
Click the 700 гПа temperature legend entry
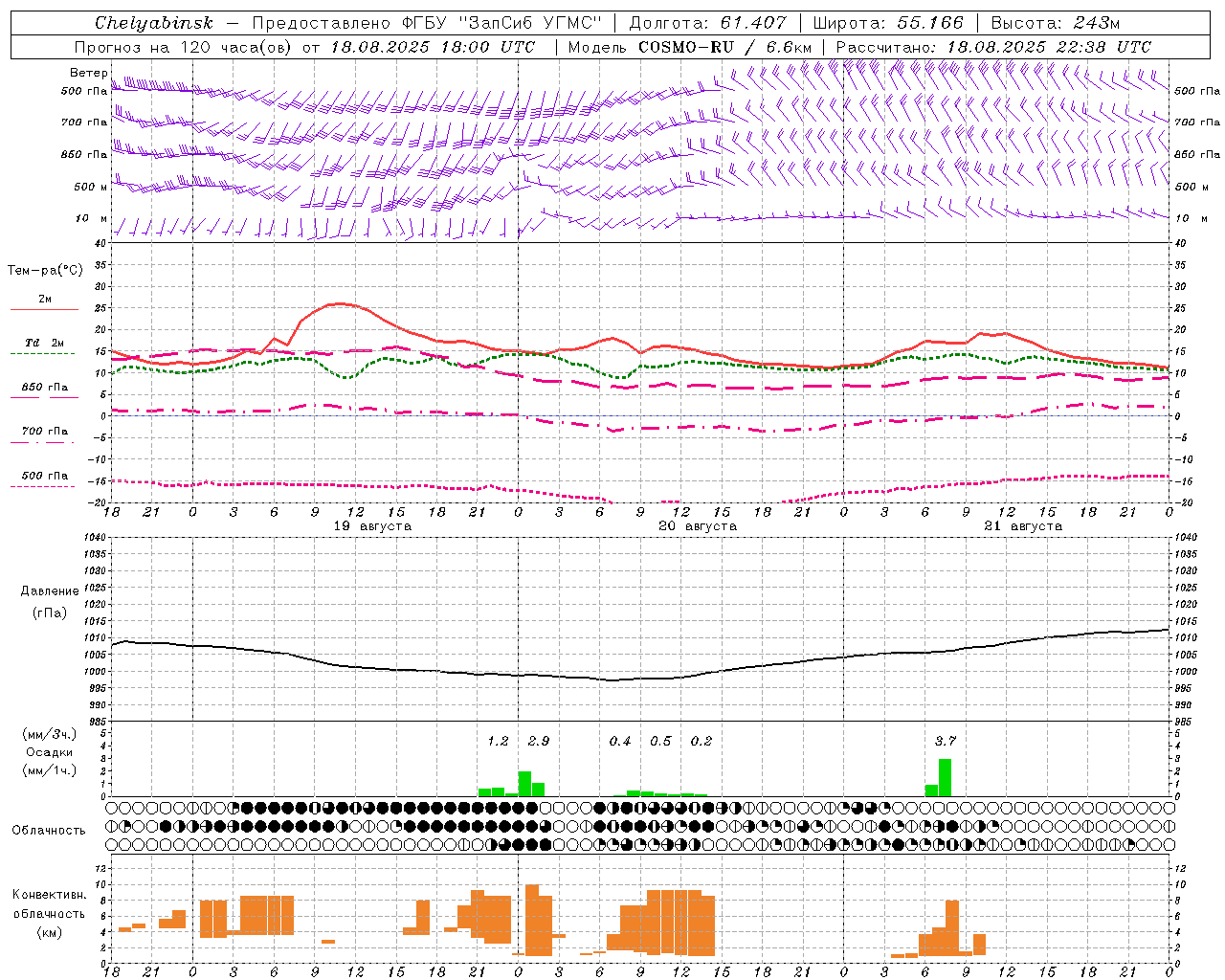point(44,435)
